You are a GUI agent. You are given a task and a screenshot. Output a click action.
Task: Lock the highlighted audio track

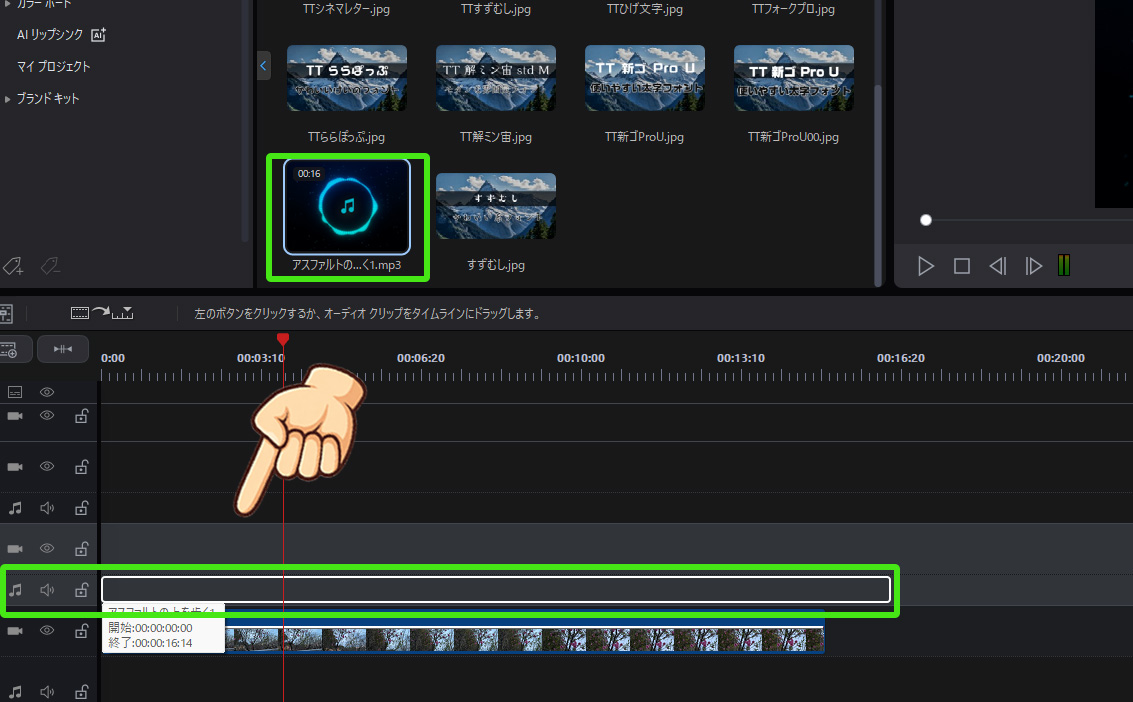81,590
